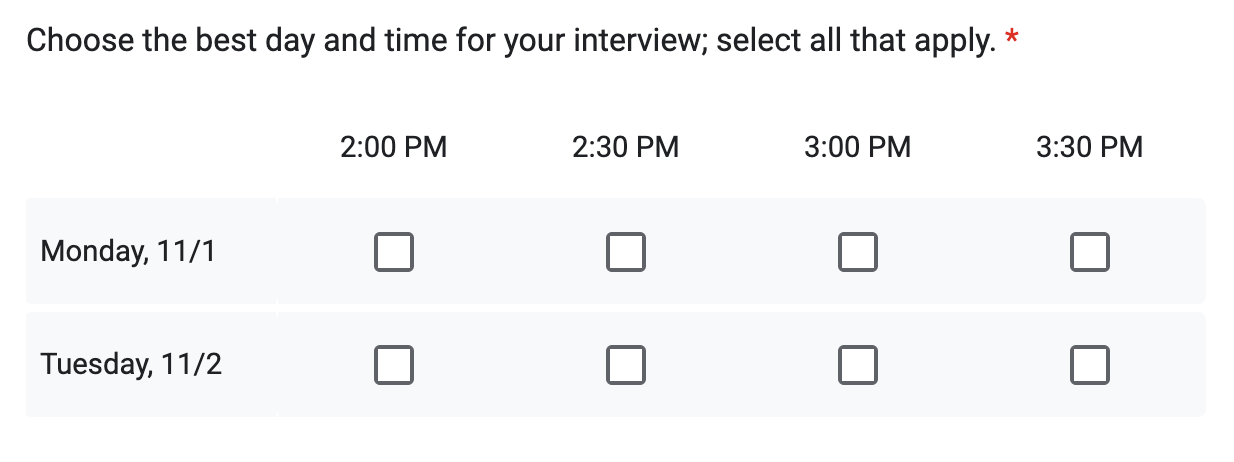Enable Monday 11/1 at 3:30 PM
Image resolution: width=1234 pixels, height=462 pixels.
pos(1090,252)
